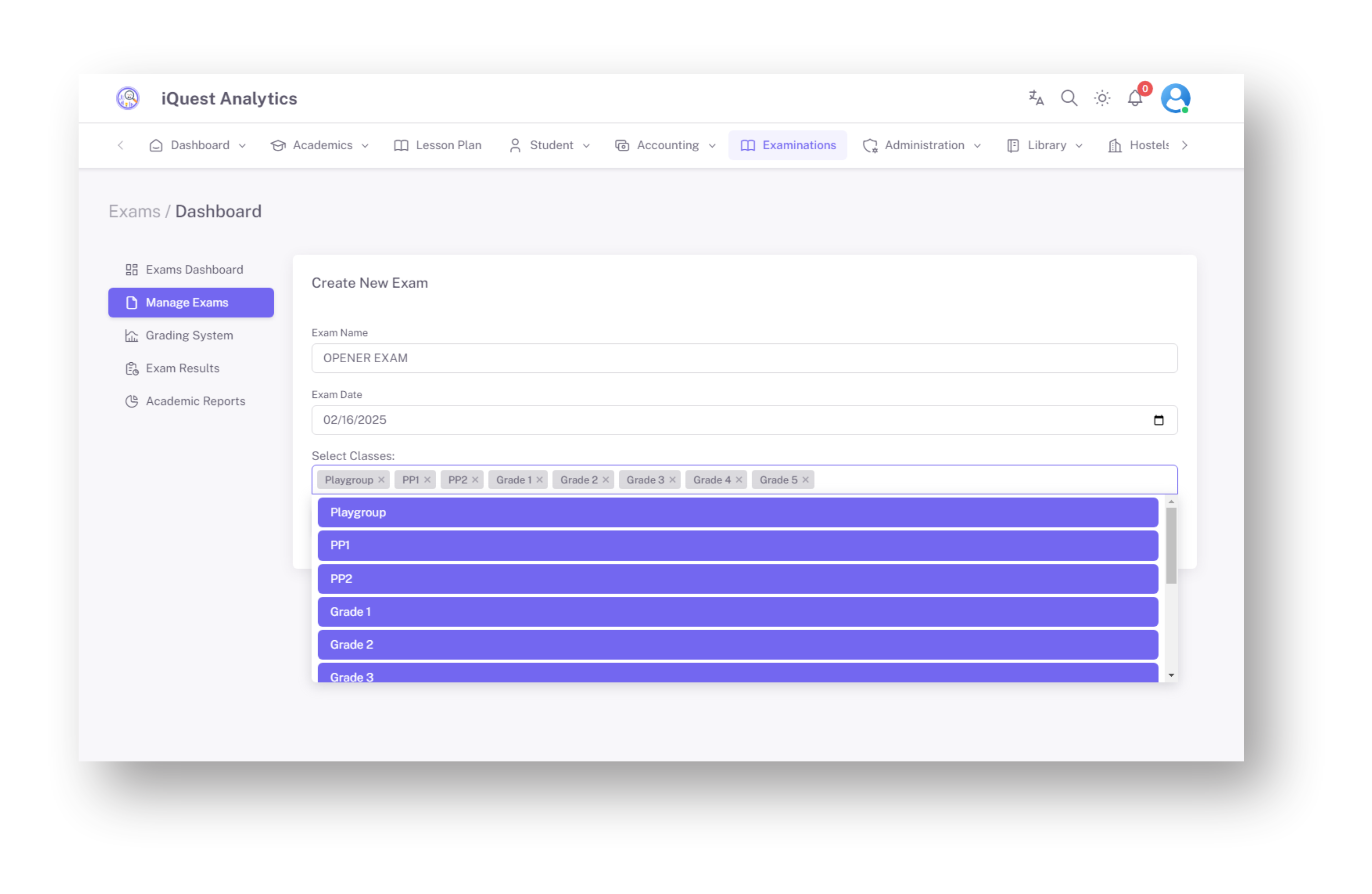Viewport: 1372px width, 894px height.
Task: Toggle light/dark theme sun icon
Action: pyautogui.click(x=1102, y=98)
